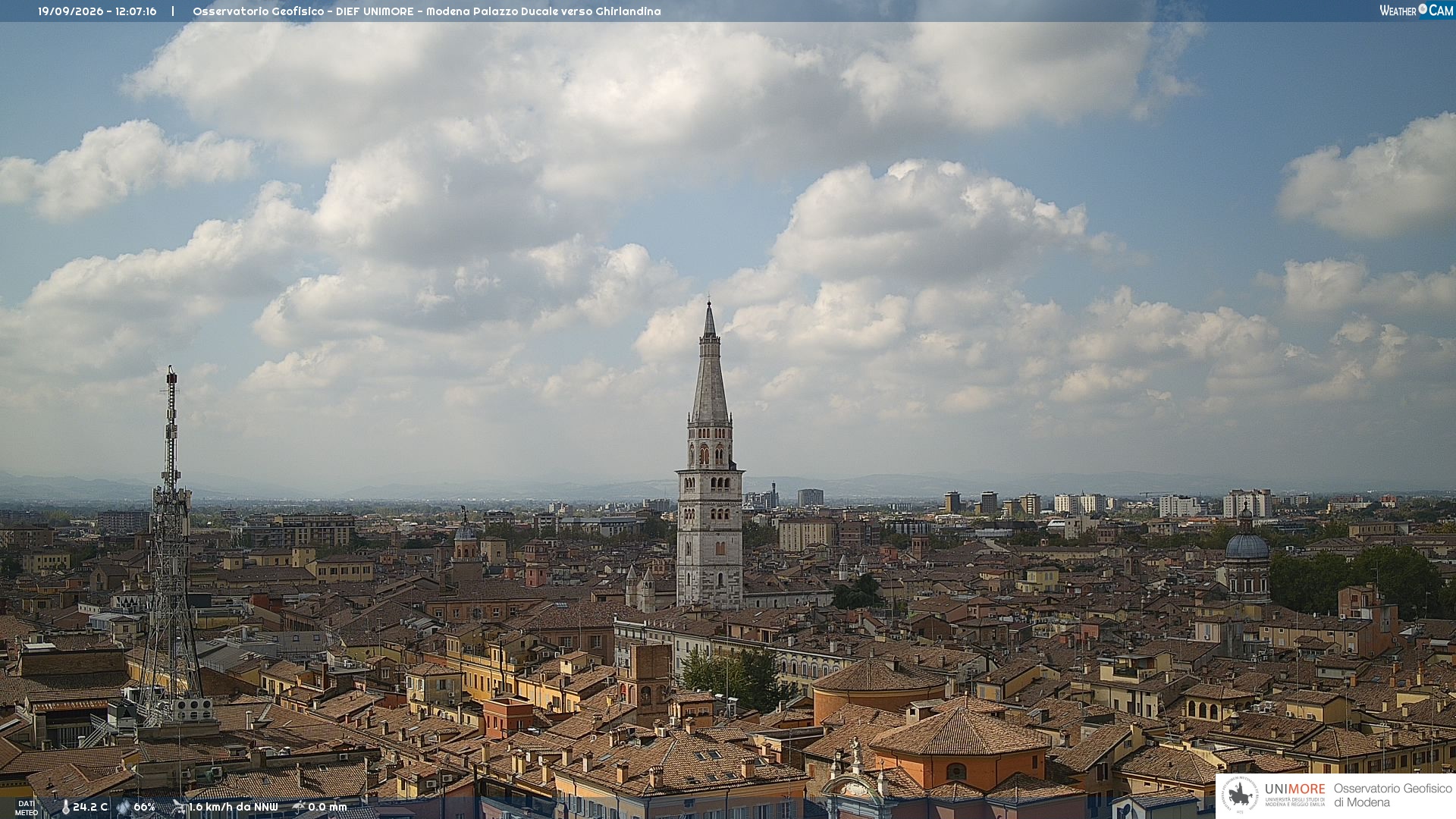Click the camera lens in WeatherCam logo

point(1423,9)
